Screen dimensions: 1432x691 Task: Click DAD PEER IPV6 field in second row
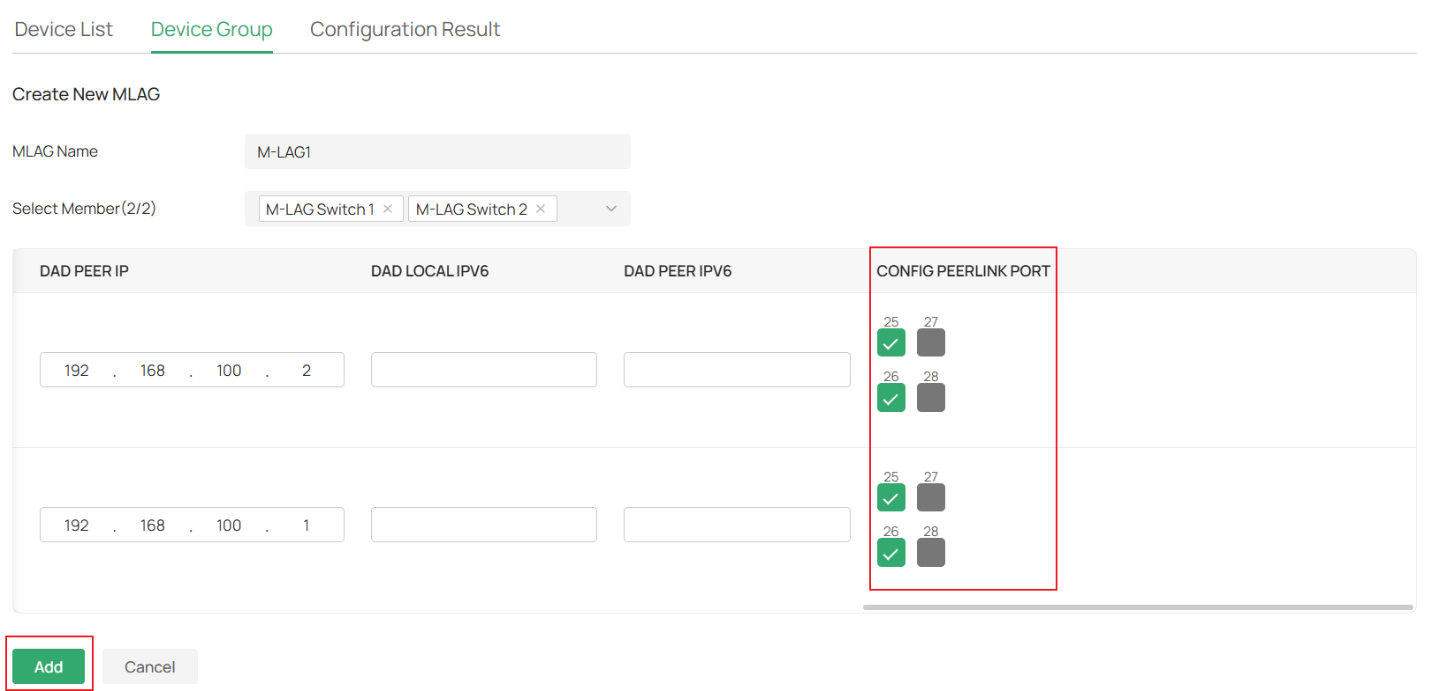click(x=737, y=525)
